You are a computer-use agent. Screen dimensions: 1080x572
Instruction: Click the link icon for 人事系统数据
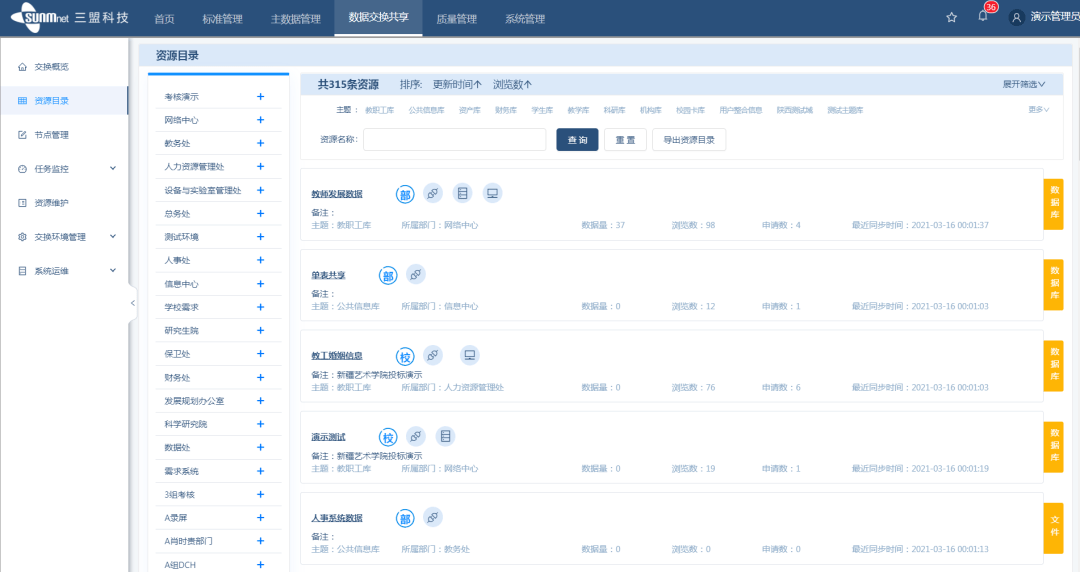click(432, 517)
